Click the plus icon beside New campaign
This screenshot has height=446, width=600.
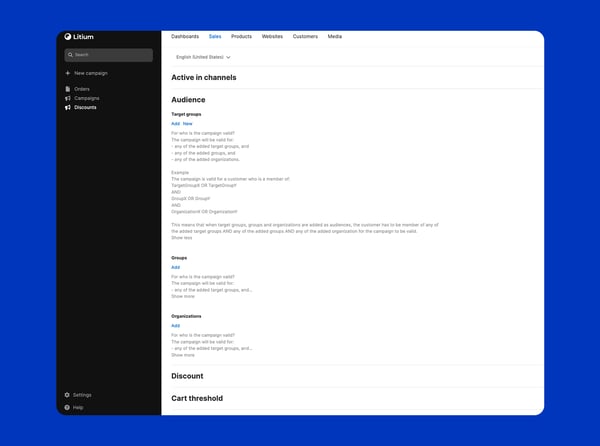tap(68, 73)
